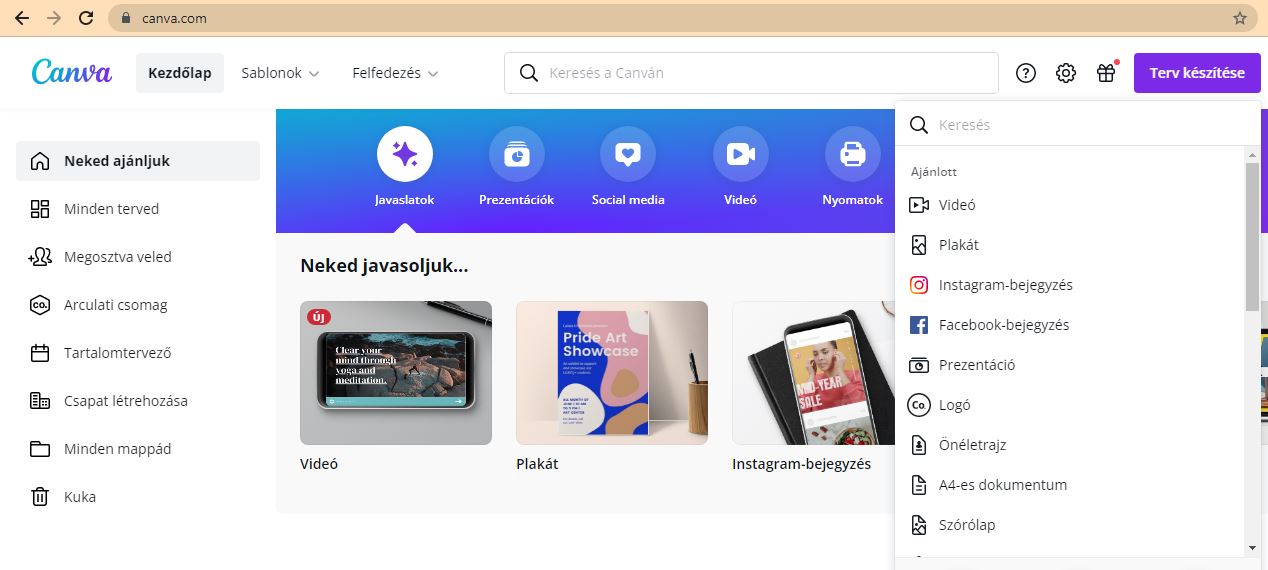Click the search magnifier in Canva search bar

click(x=528, y=73)
